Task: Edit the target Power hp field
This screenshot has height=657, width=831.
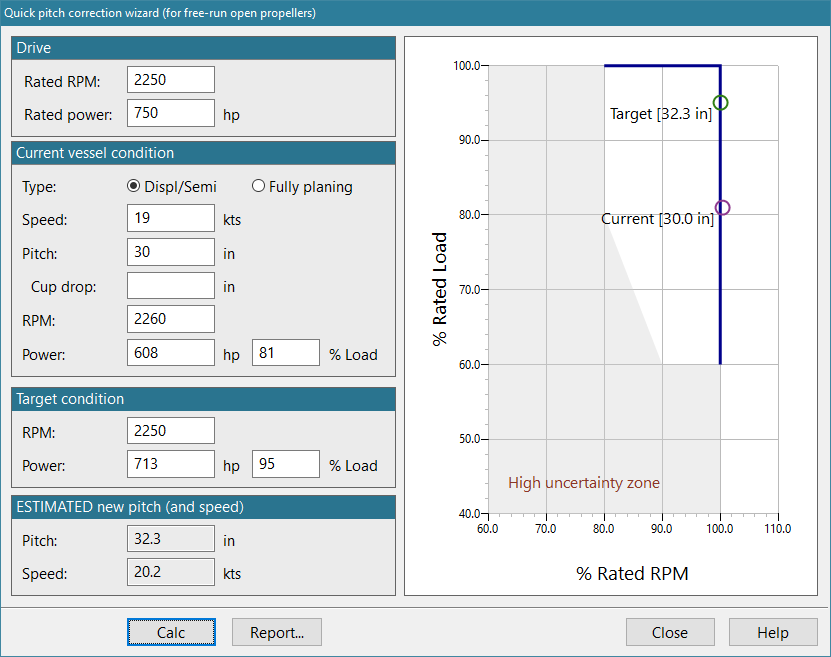Action: point(171,464)
